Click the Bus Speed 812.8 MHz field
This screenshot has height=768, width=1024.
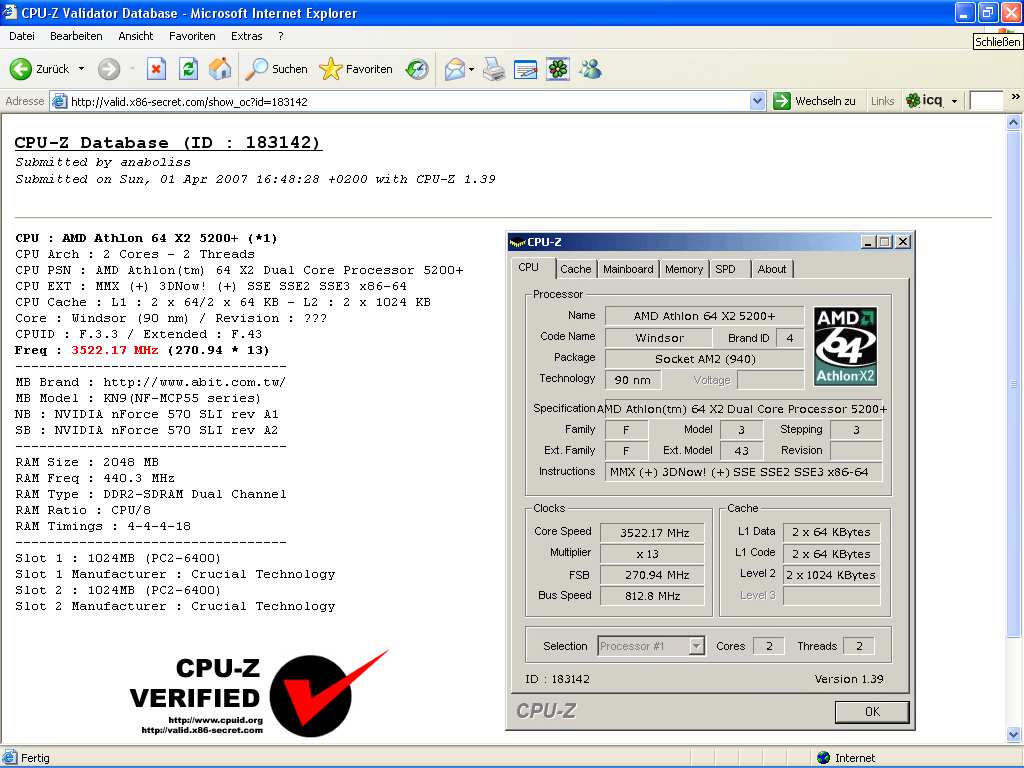pyautogui.click(x=652, y=596)
